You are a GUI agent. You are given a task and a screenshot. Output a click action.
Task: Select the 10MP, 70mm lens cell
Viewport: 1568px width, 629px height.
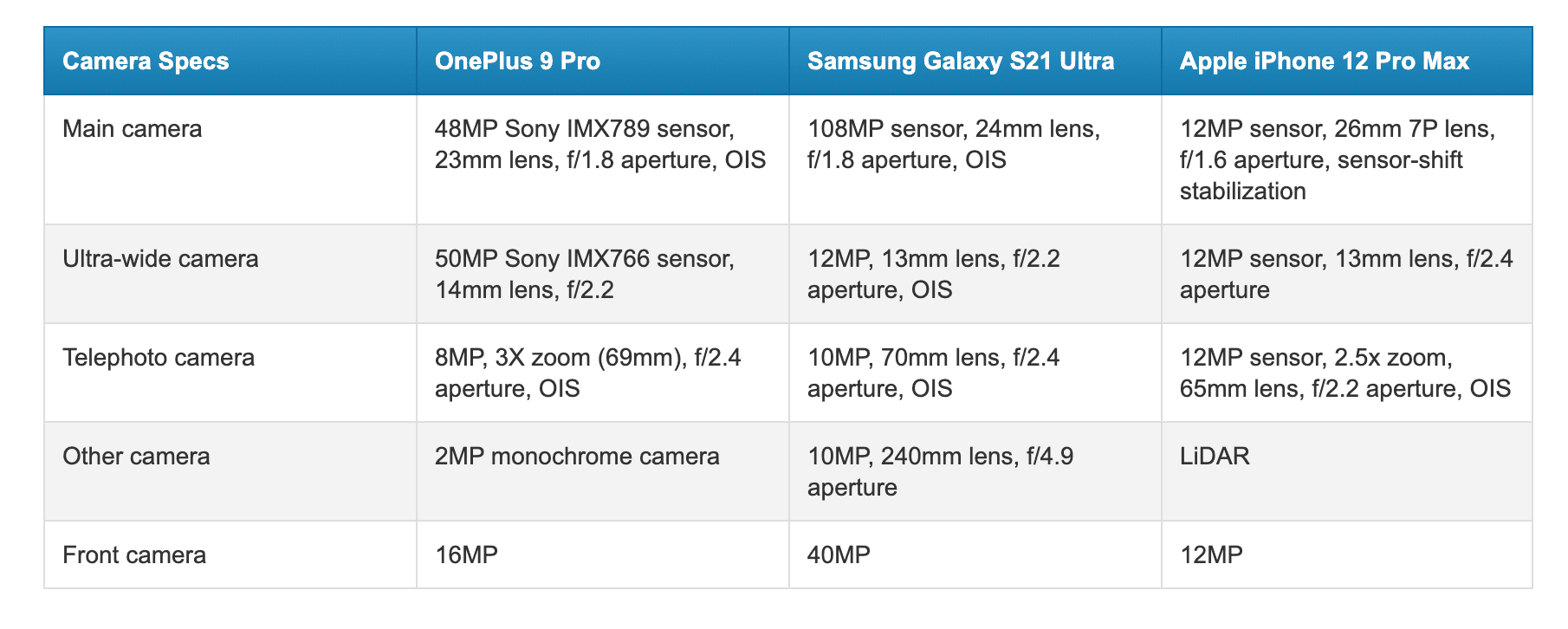[975, 373]
